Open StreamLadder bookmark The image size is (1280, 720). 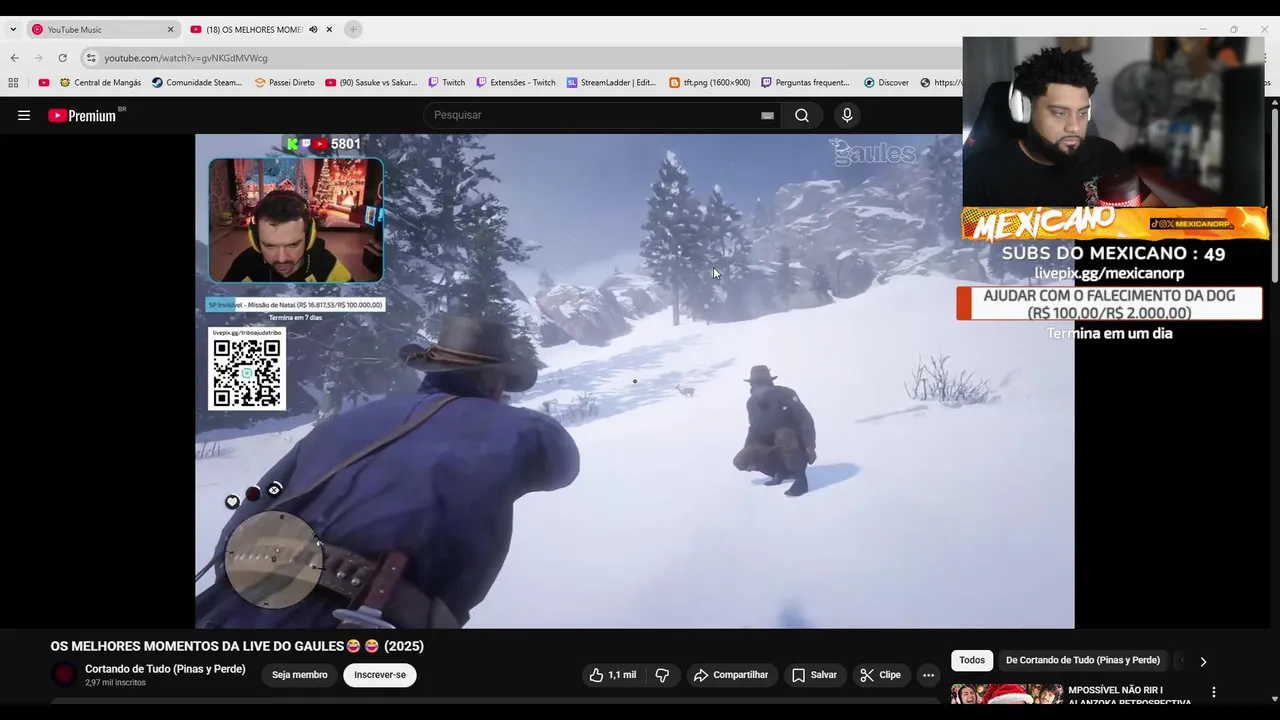click(x=611, y=83)
